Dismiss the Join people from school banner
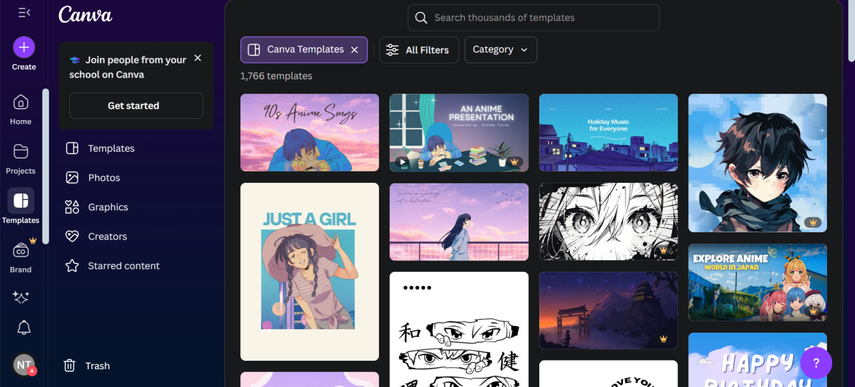Viewport: 855px width, 387px height. point(197,58)
